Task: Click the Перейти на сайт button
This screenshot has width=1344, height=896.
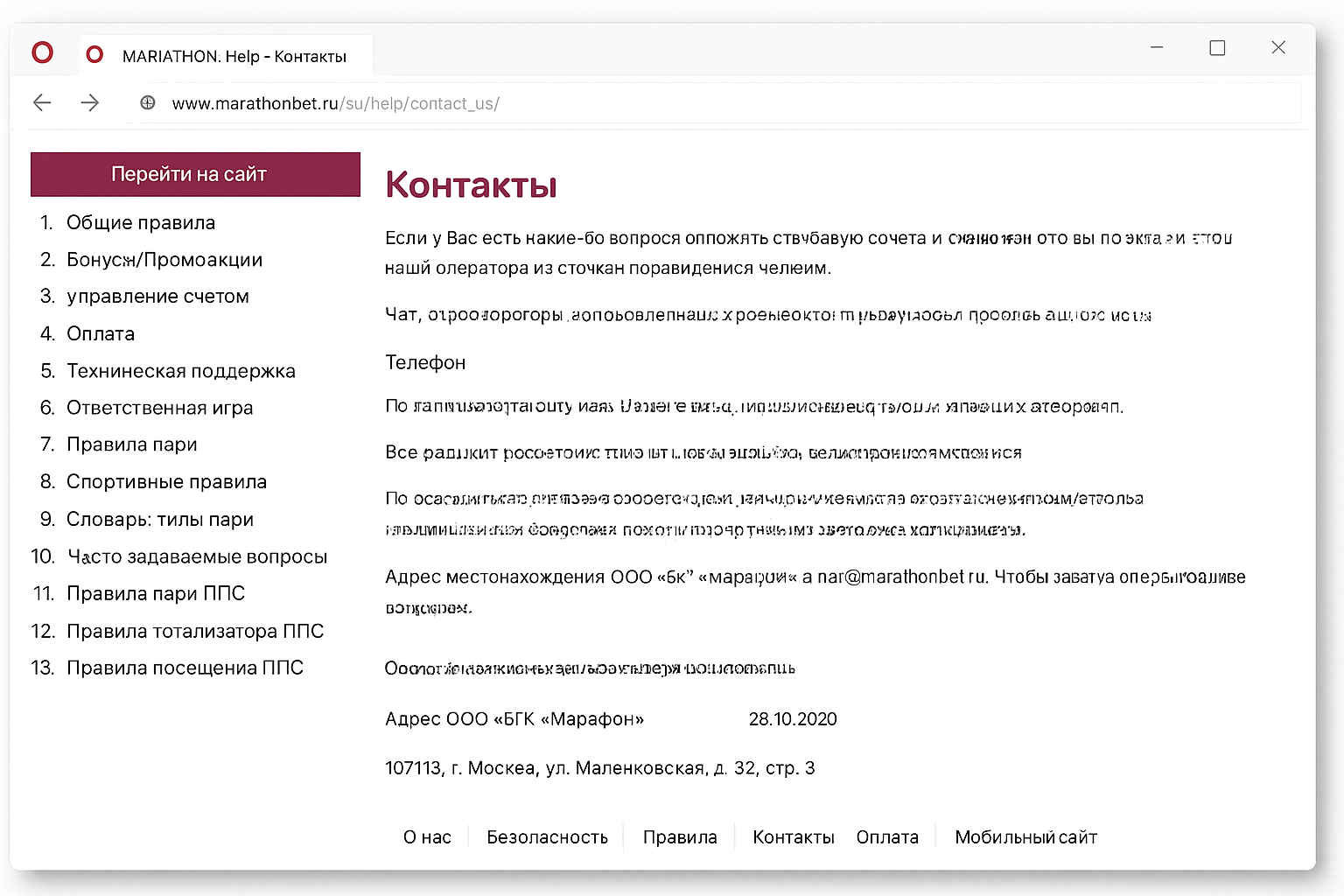Action: (194, 173)
